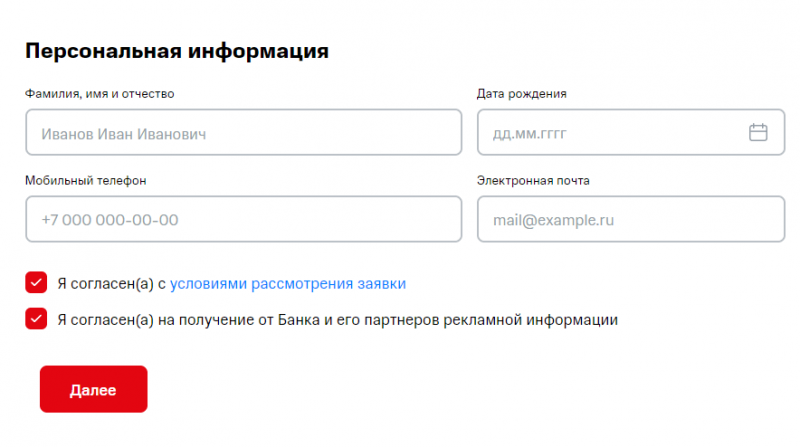Click the 'Я согласен(а) с' label text
Viewport: 800px width, 447px height.
pyautogui.click(x=111, y=283)
